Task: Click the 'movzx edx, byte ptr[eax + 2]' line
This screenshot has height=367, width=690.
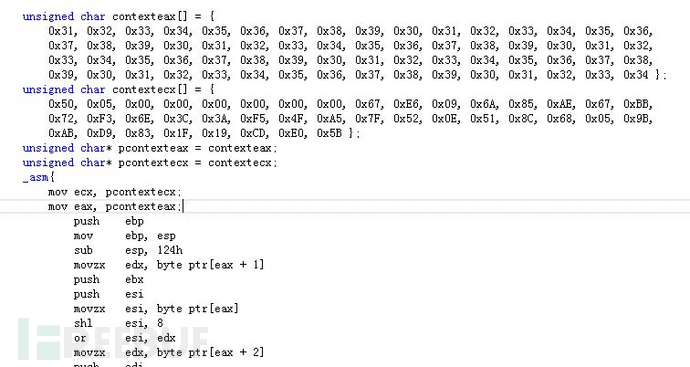Action: pos(169,352)
